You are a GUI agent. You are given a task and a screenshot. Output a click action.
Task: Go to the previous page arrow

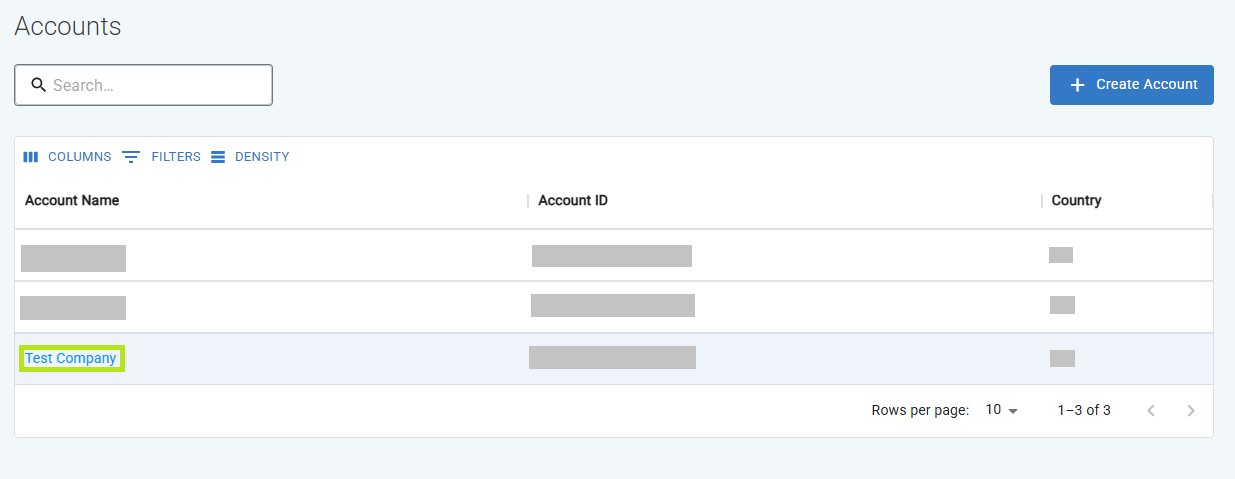point(1151,410)
